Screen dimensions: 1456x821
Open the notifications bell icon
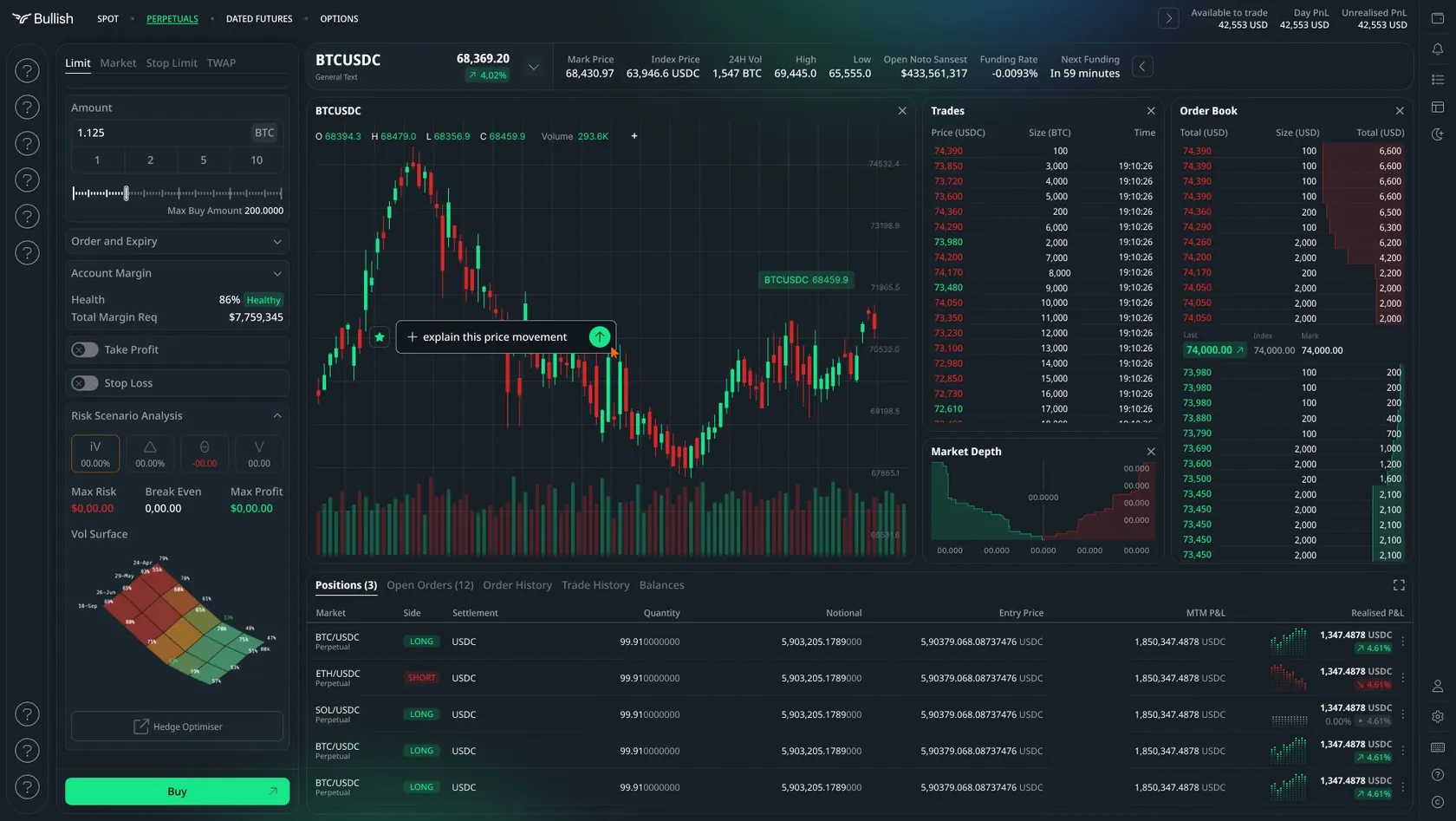point(1438,49)
